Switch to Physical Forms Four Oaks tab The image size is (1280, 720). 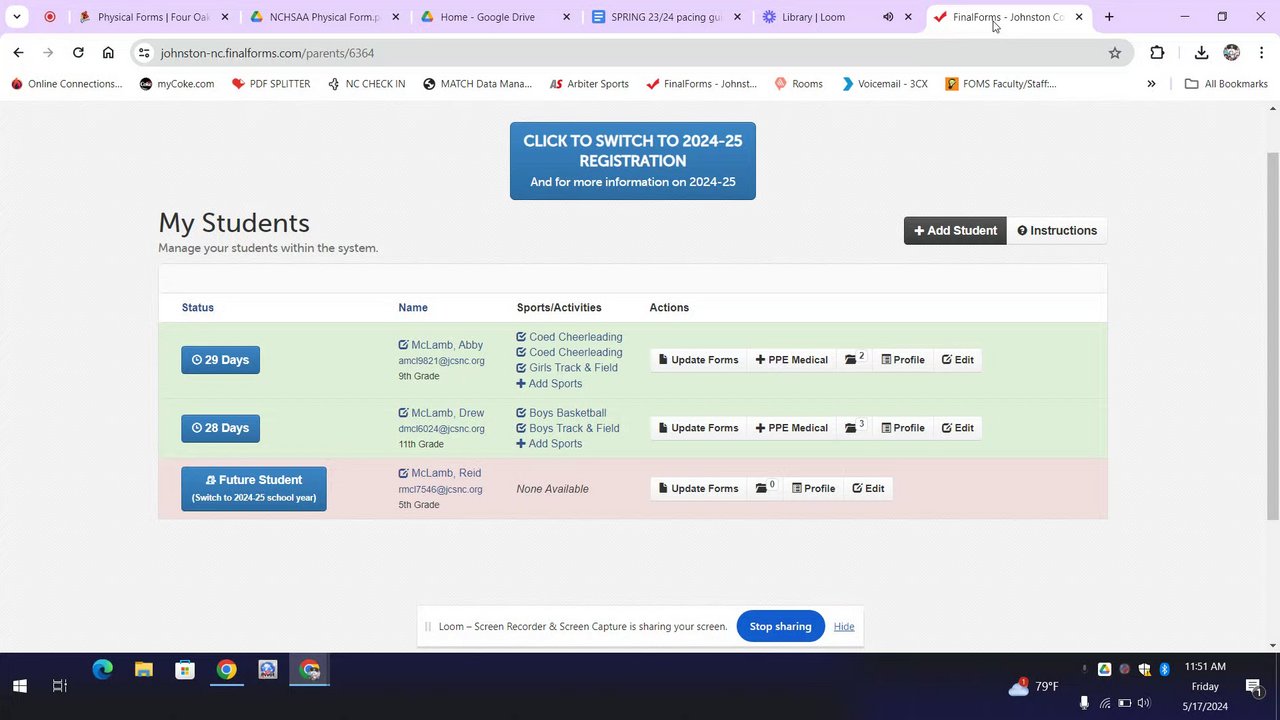click(x=155, y=17)
